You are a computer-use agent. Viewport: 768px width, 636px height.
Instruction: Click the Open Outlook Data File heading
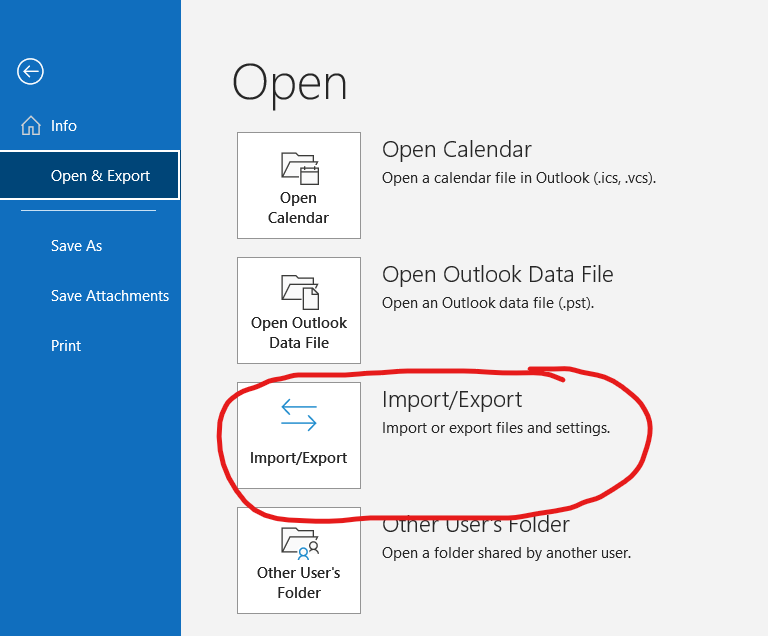click(497, 275)
